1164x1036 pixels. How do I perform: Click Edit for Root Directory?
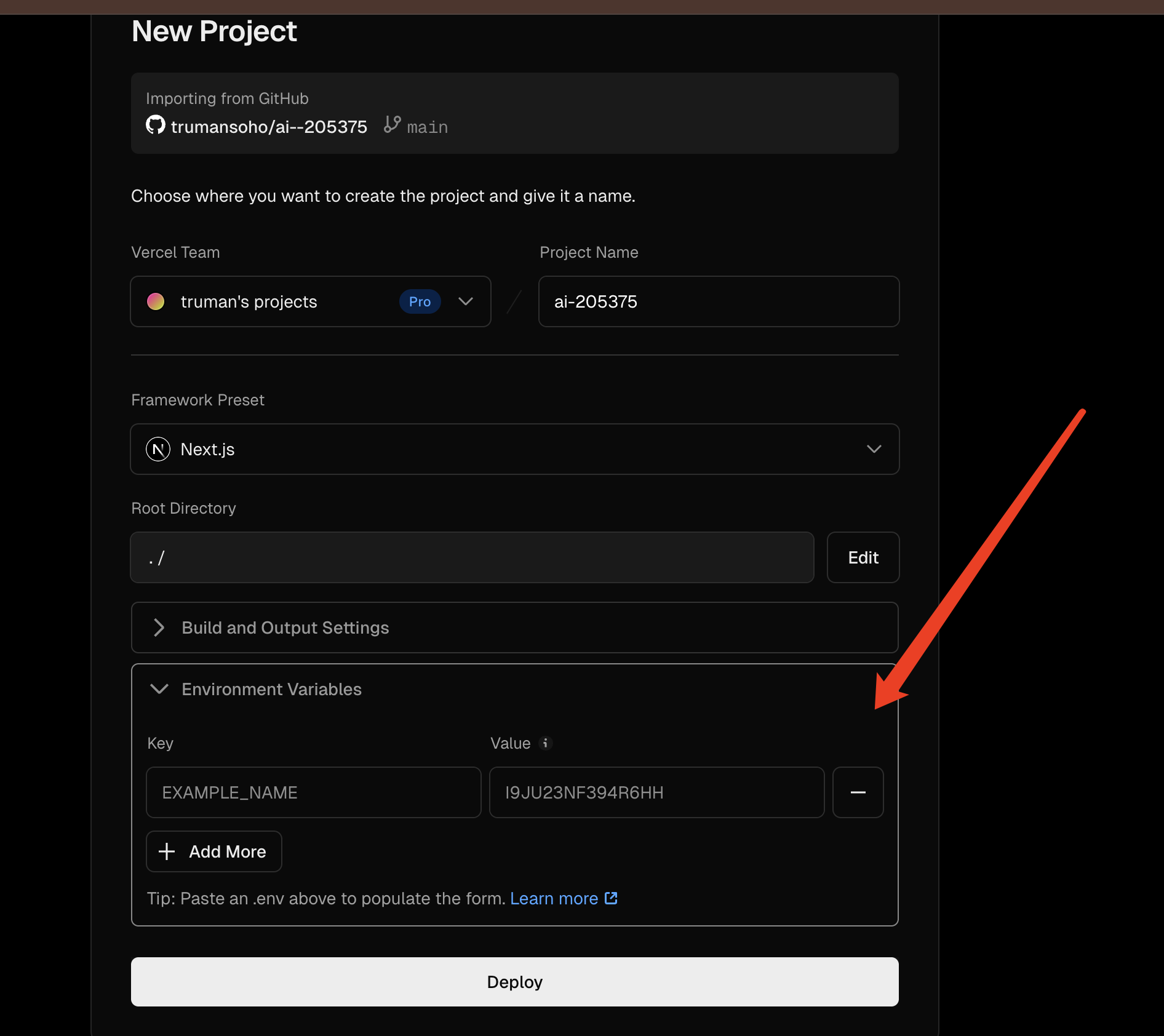coord(863,557)
